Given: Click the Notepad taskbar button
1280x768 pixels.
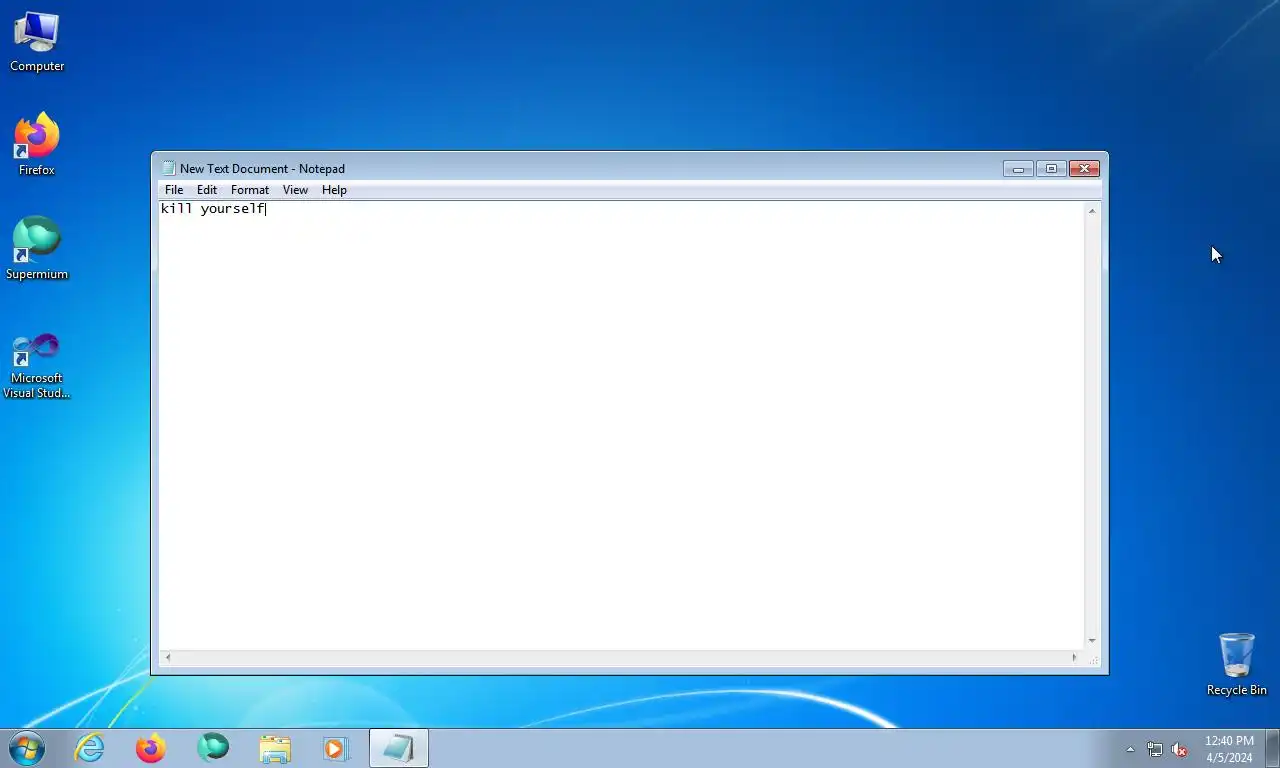Looking at the screenshot, I should 399,748.
